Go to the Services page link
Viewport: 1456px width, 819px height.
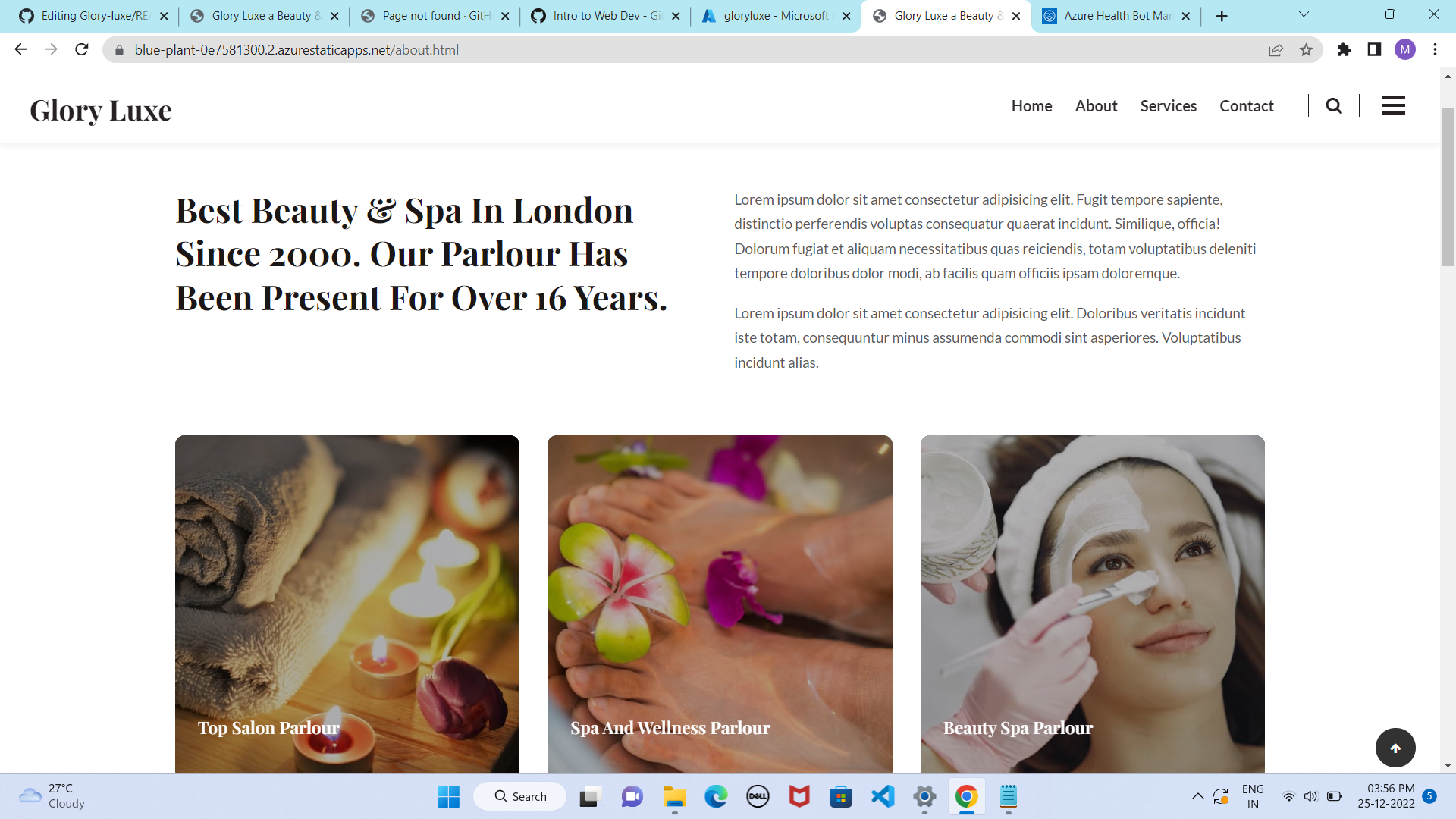(1168, 106)
